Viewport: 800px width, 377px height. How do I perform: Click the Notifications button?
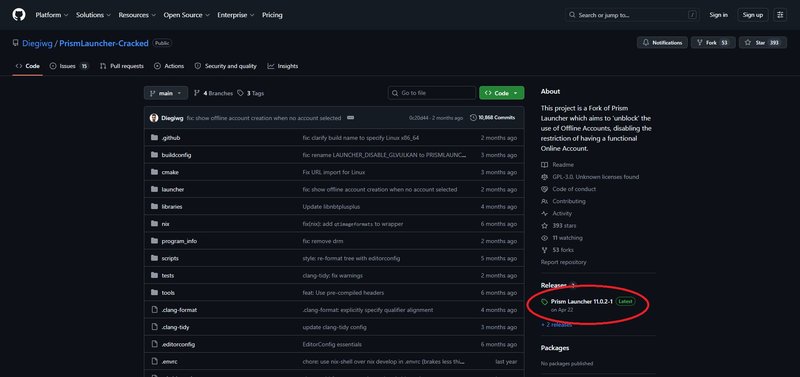click(x=662, y=43)
